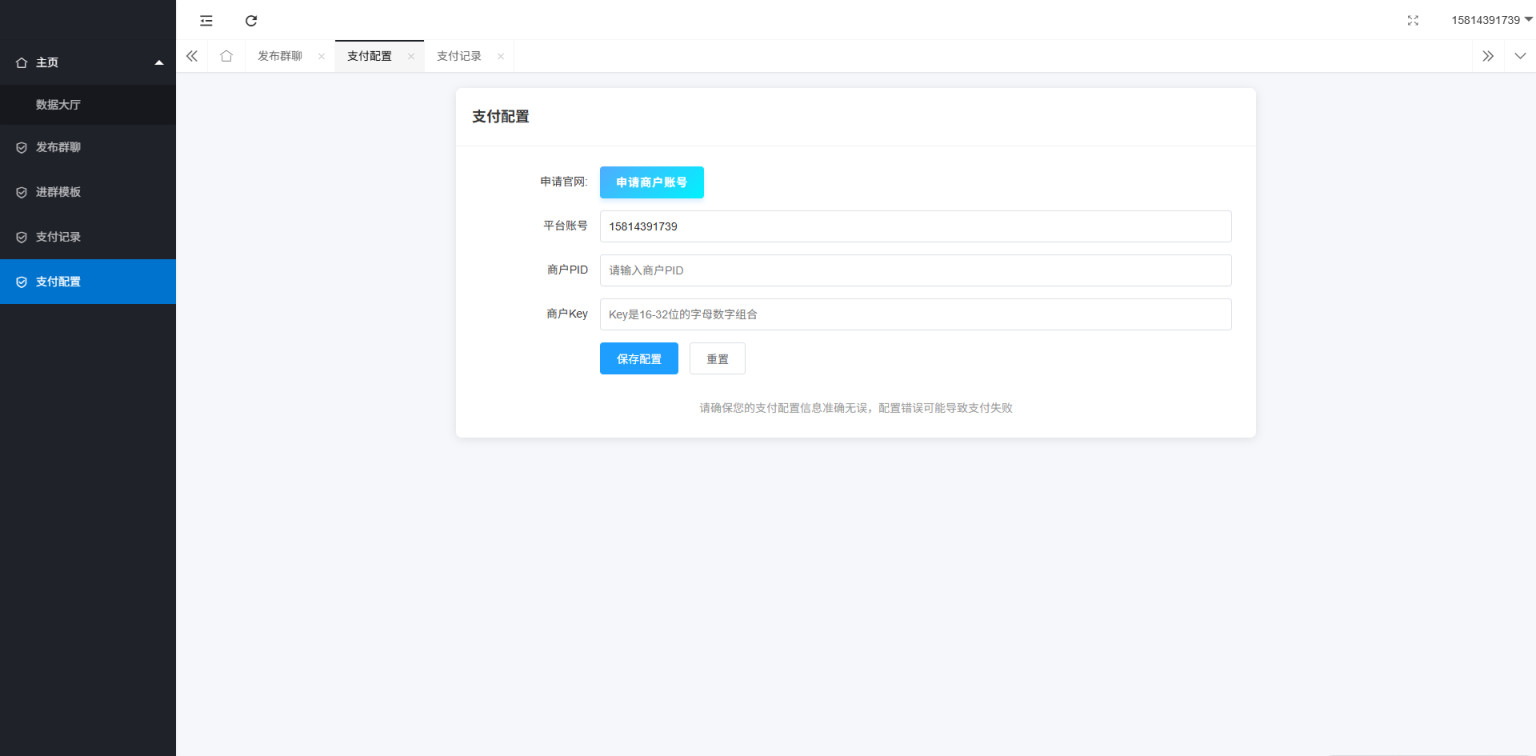Screen dimensions: 1536x756
Task: Close the 发布群聊 tab
Action: tap(321, 57)
